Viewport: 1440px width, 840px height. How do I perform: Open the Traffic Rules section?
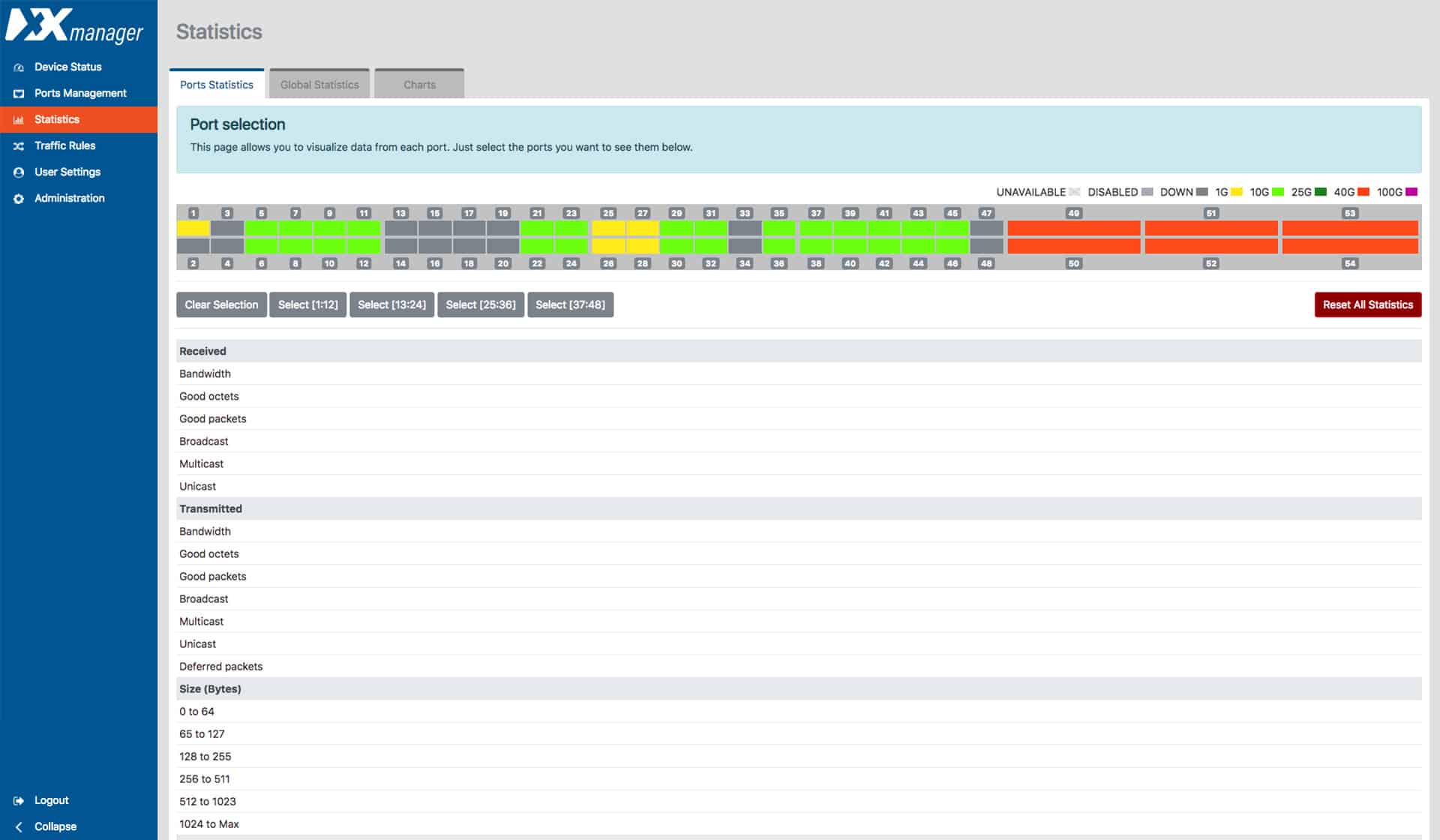point(64,145)
